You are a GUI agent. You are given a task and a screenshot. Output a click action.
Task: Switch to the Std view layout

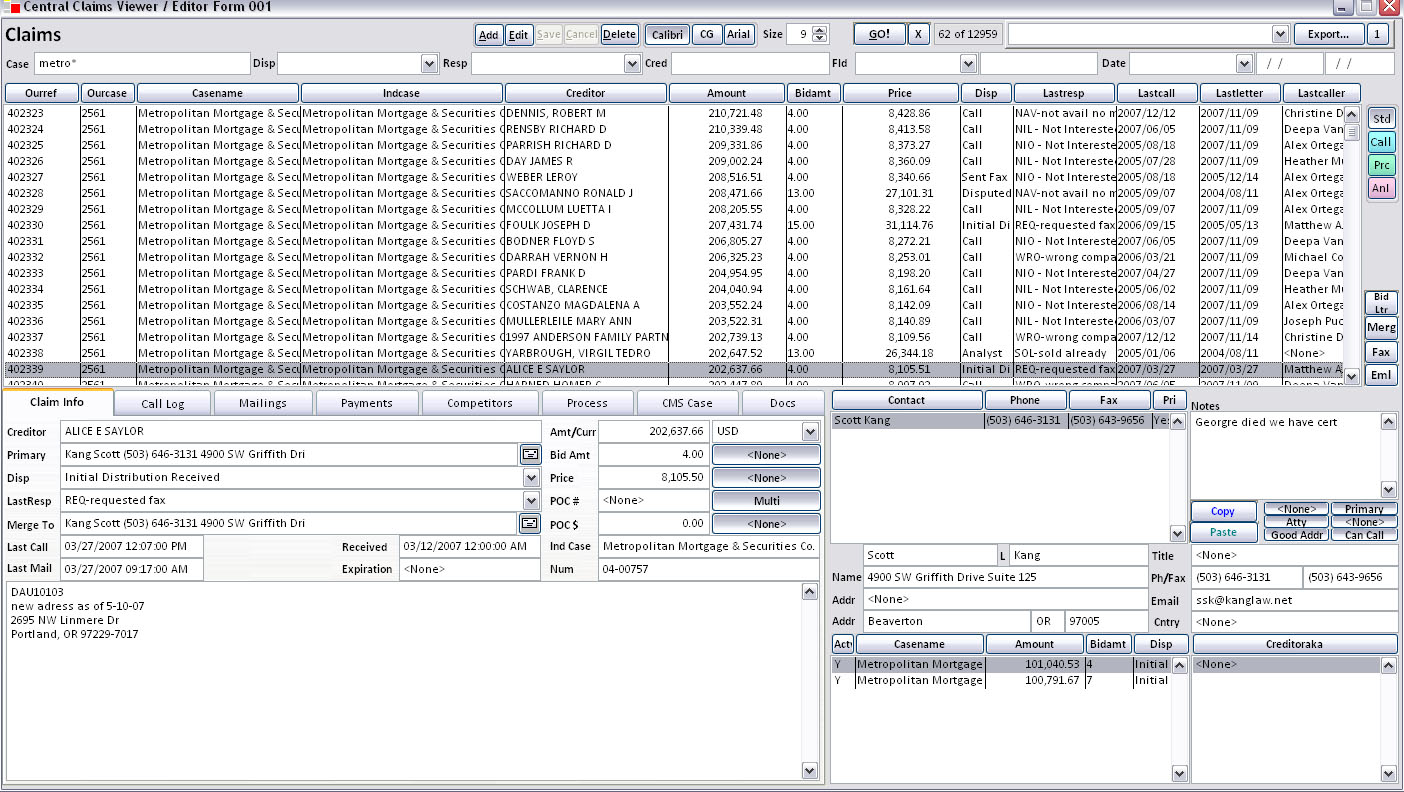coord(1381,119)
